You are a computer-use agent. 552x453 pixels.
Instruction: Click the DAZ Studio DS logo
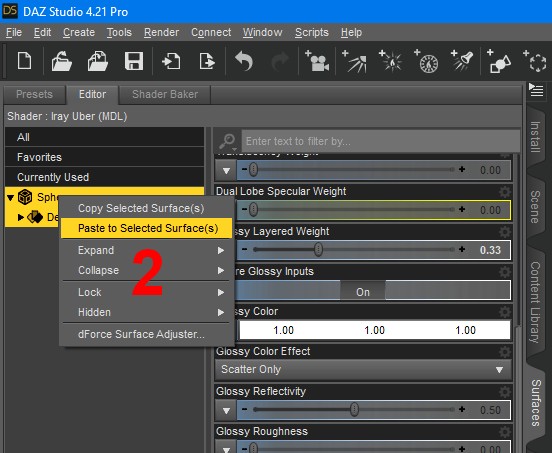(x=10, y=11)
